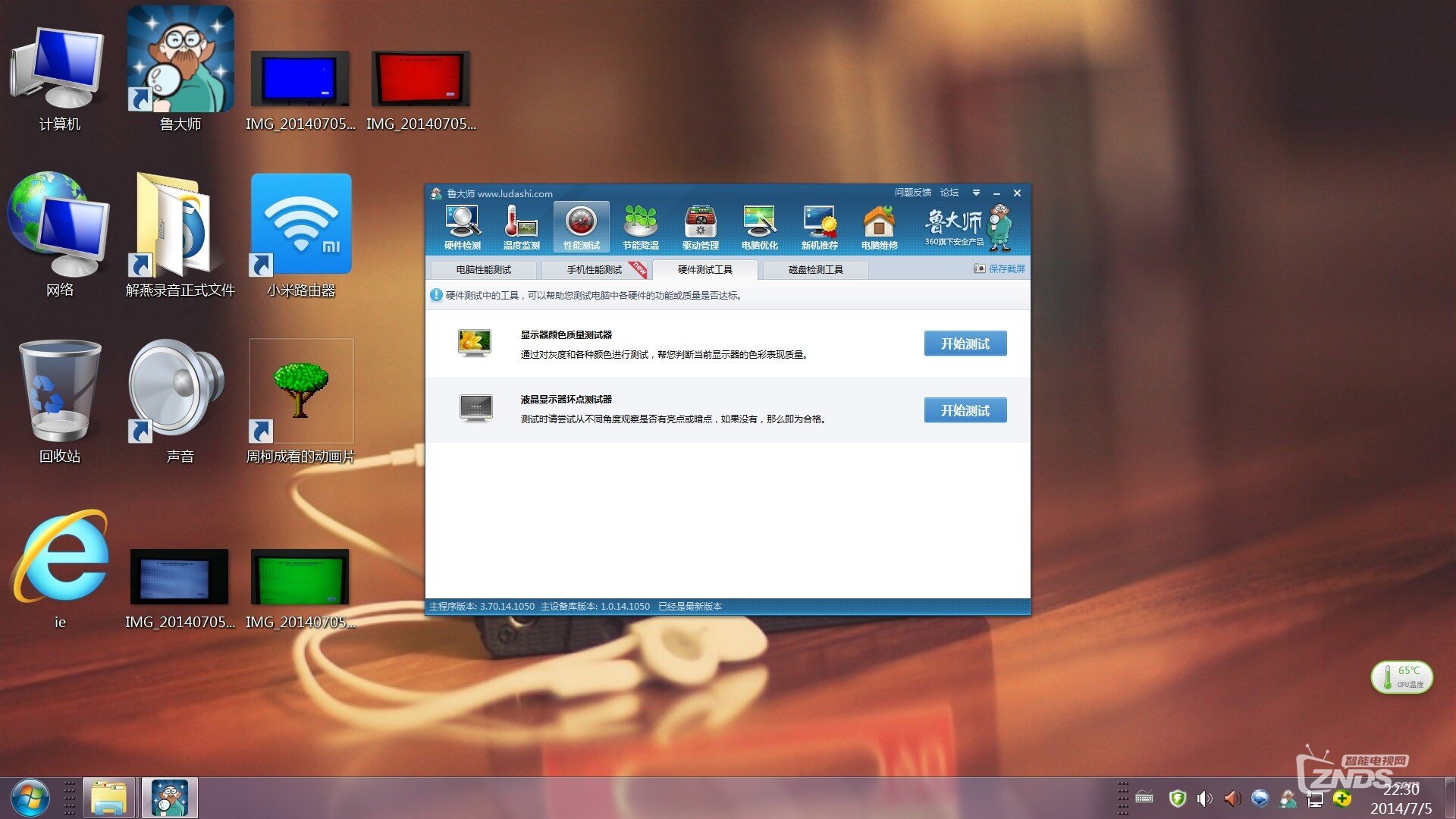Open the network connection tray icon

point(1315,799)
